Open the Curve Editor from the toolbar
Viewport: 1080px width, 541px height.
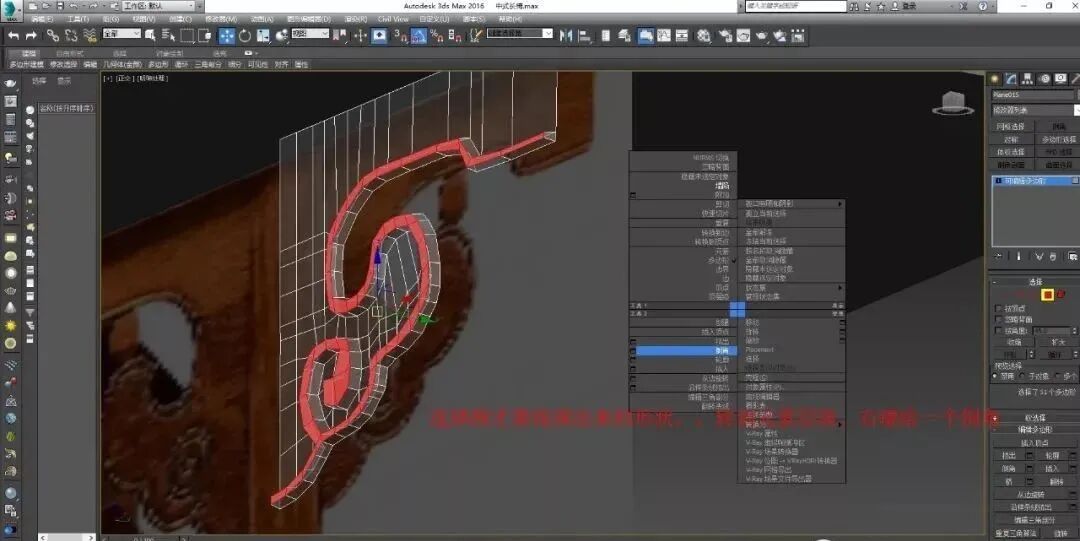point(663,36)
